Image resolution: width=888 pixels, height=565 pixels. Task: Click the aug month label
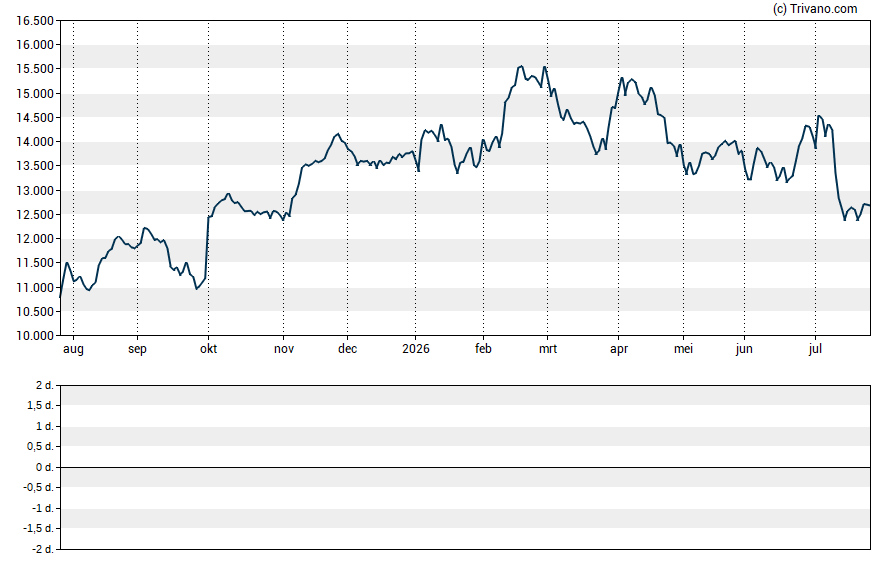[73, 349]
